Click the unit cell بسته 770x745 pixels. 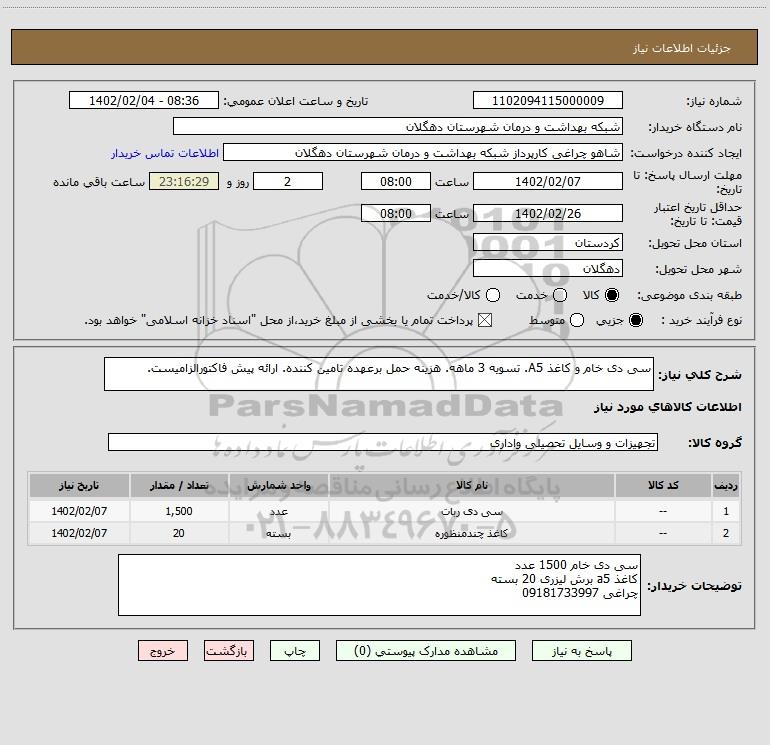click(278, 533)
